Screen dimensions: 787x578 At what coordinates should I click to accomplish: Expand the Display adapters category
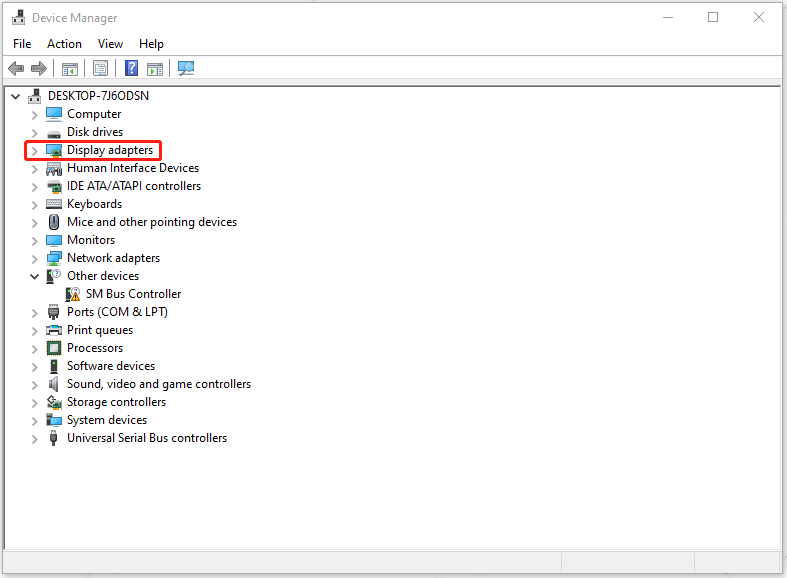point(34,151)
